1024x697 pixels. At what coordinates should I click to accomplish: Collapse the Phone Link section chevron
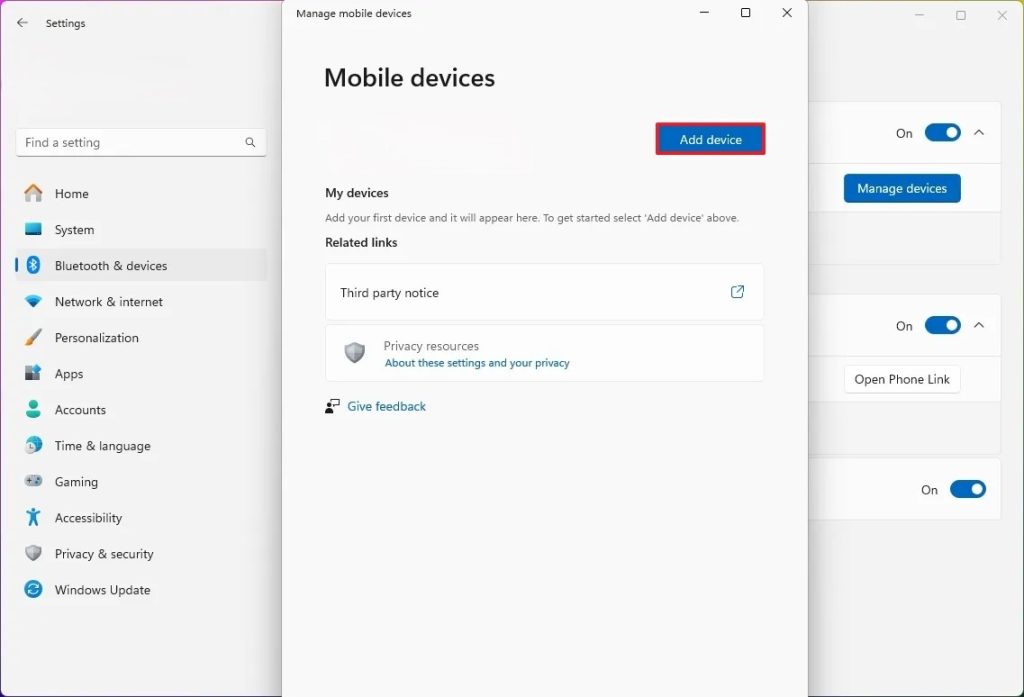pyautogui.click(x=979, y=325)
